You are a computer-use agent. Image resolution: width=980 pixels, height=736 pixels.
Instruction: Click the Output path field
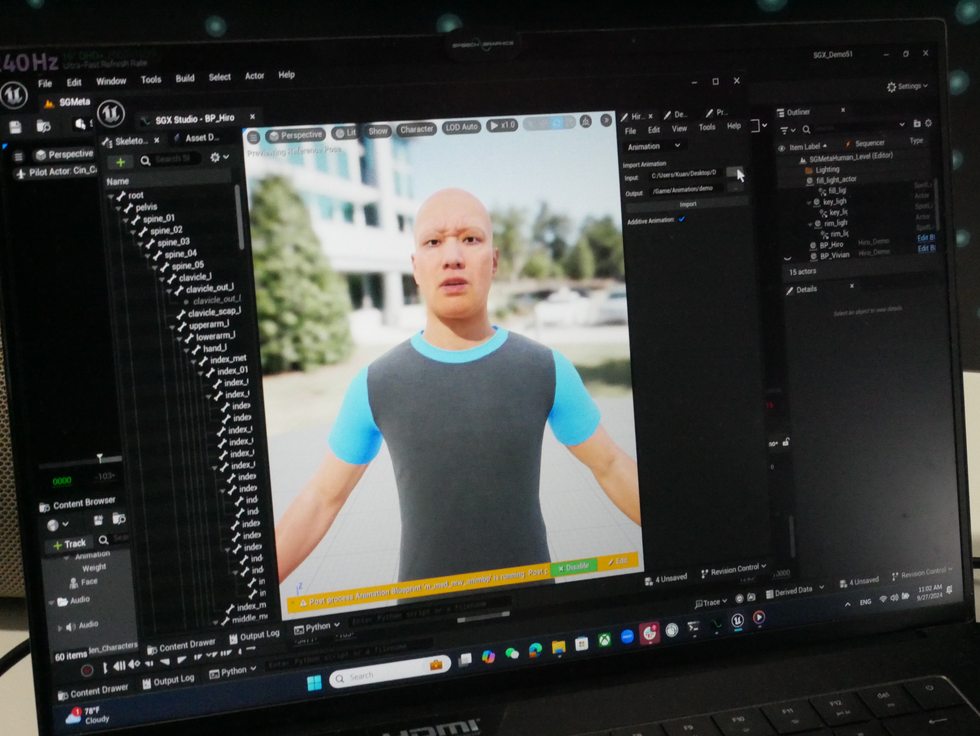pyautogui.click(x=688, y=189)
